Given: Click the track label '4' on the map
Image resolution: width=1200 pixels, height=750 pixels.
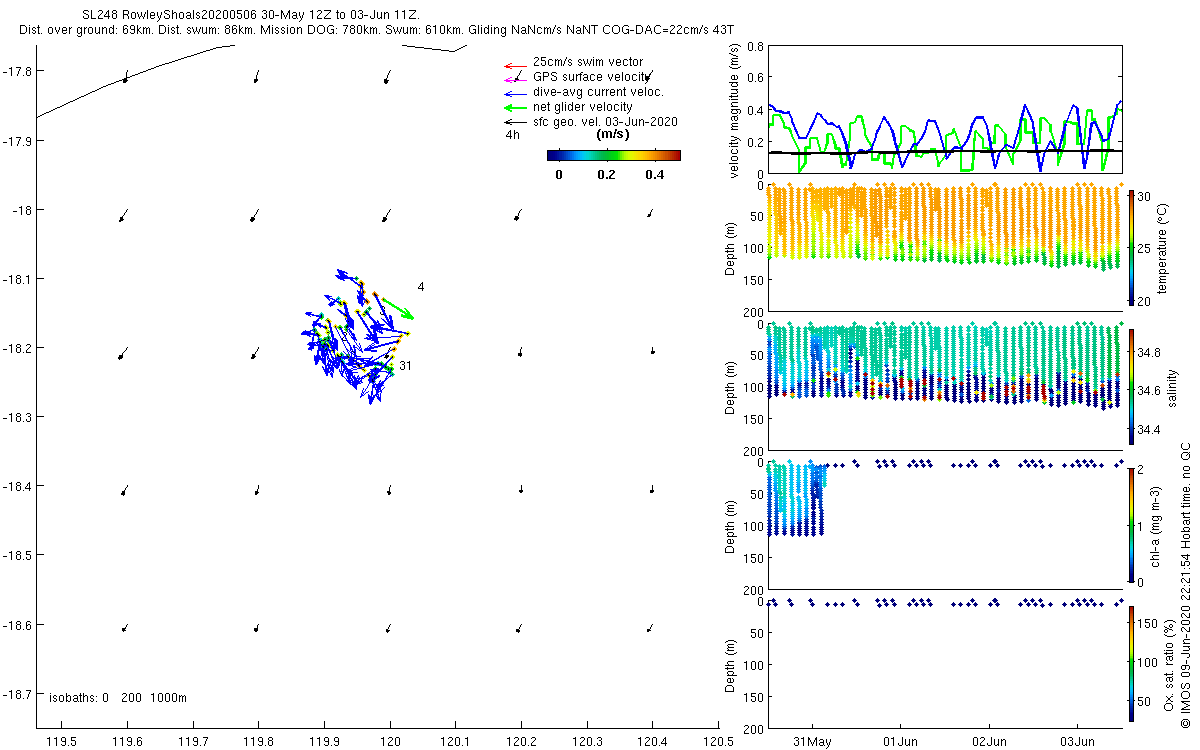Looking at the screenshot, I should pos(421,287).
